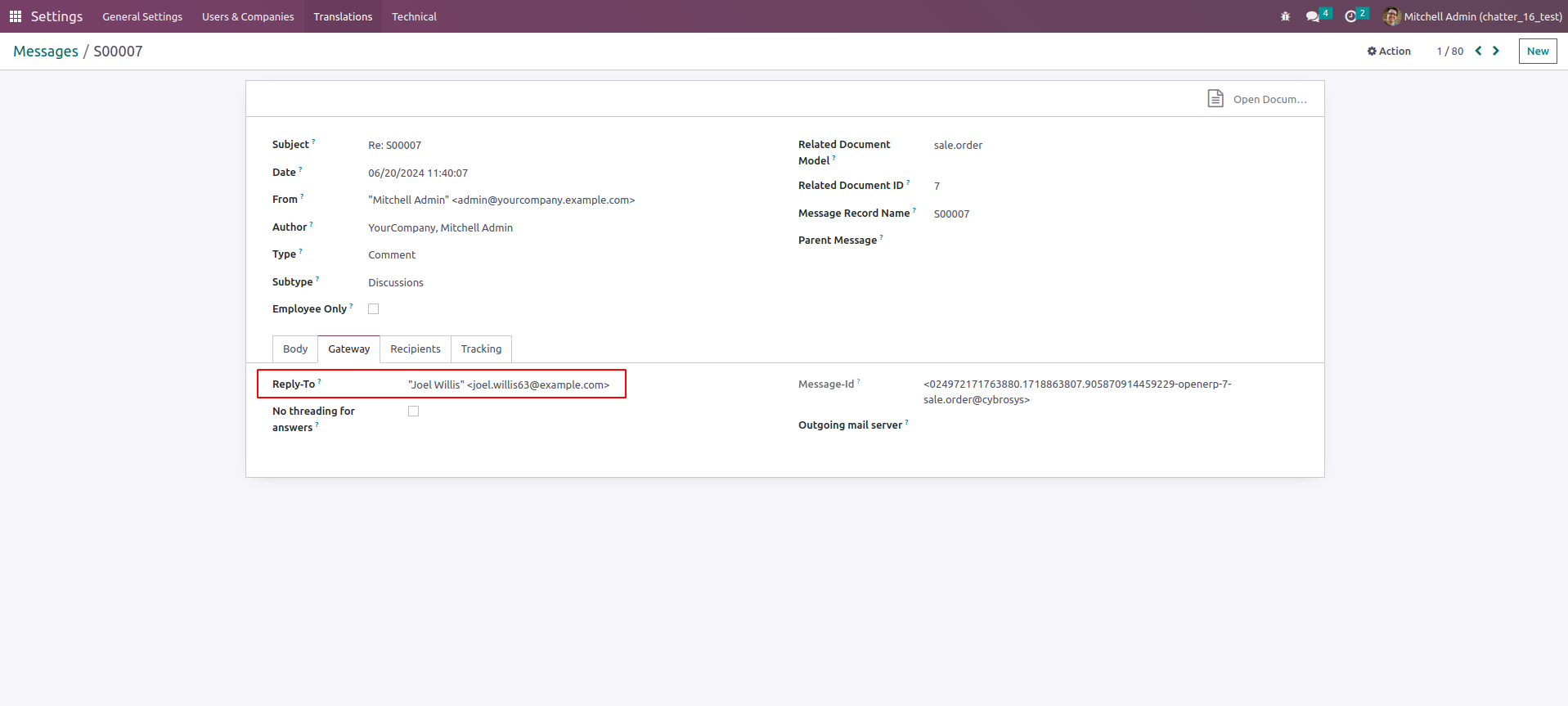
Task: Open Technical menu
Action: tap(414, 16)
